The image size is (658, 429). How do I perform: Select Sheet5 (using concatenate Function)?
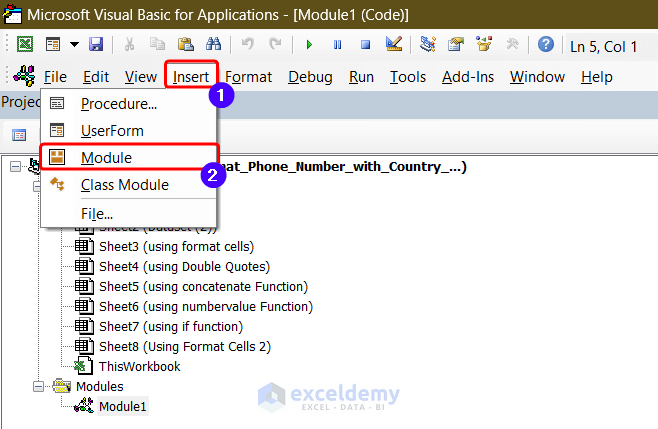[203, 287]
